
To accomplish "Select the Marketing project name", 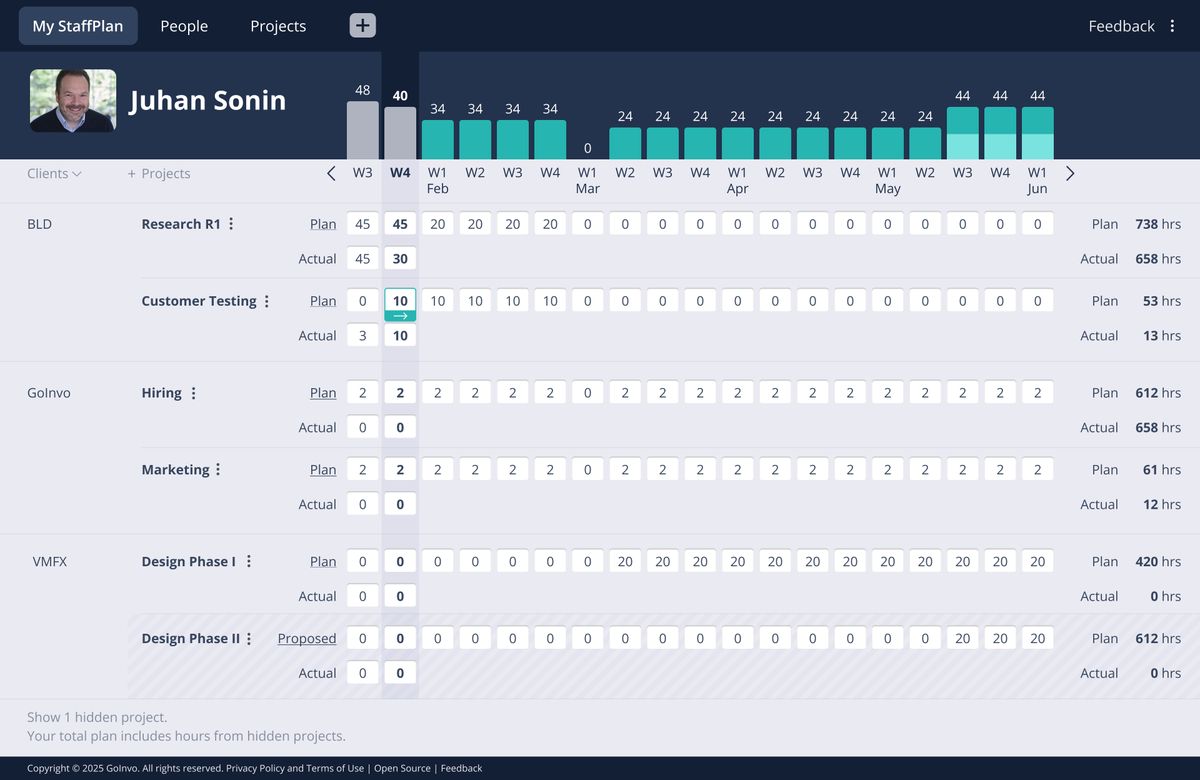I will (x=175, y=469).
